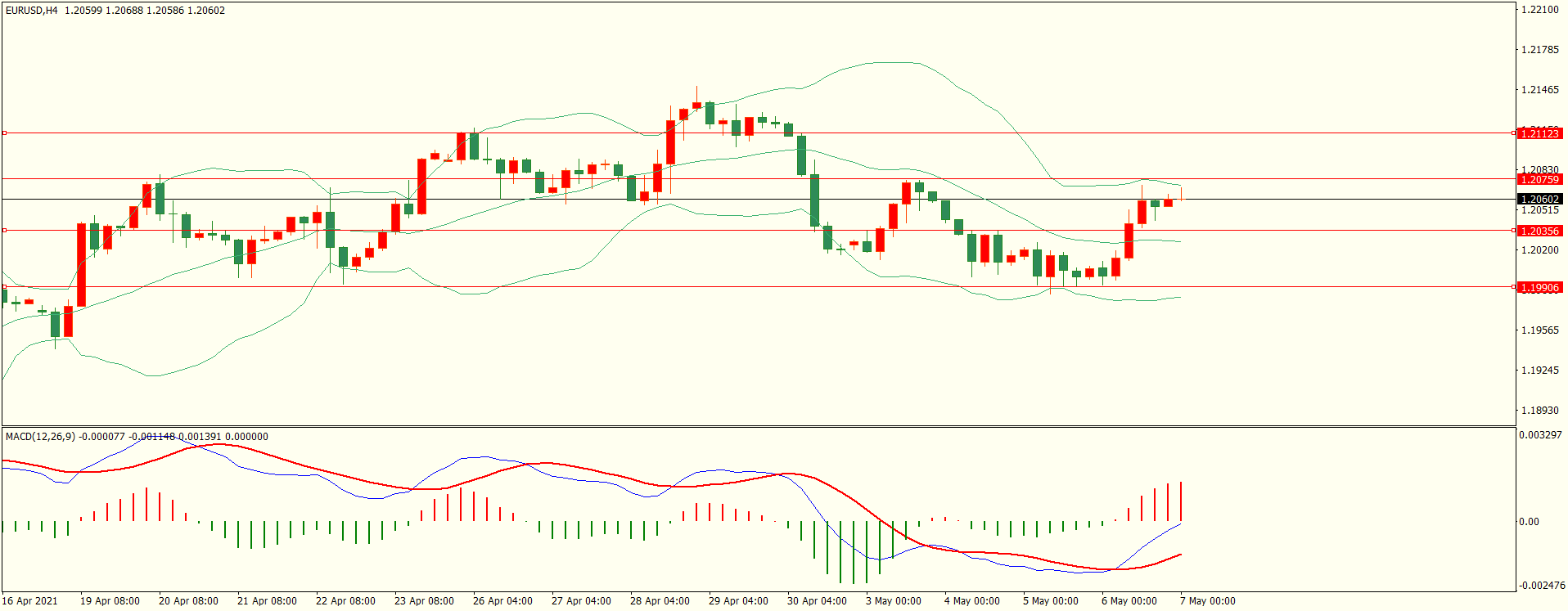The image size is (1568, 611).
Task: Select the red 1.20759 price level label
Action: [x=1539, y=179]
